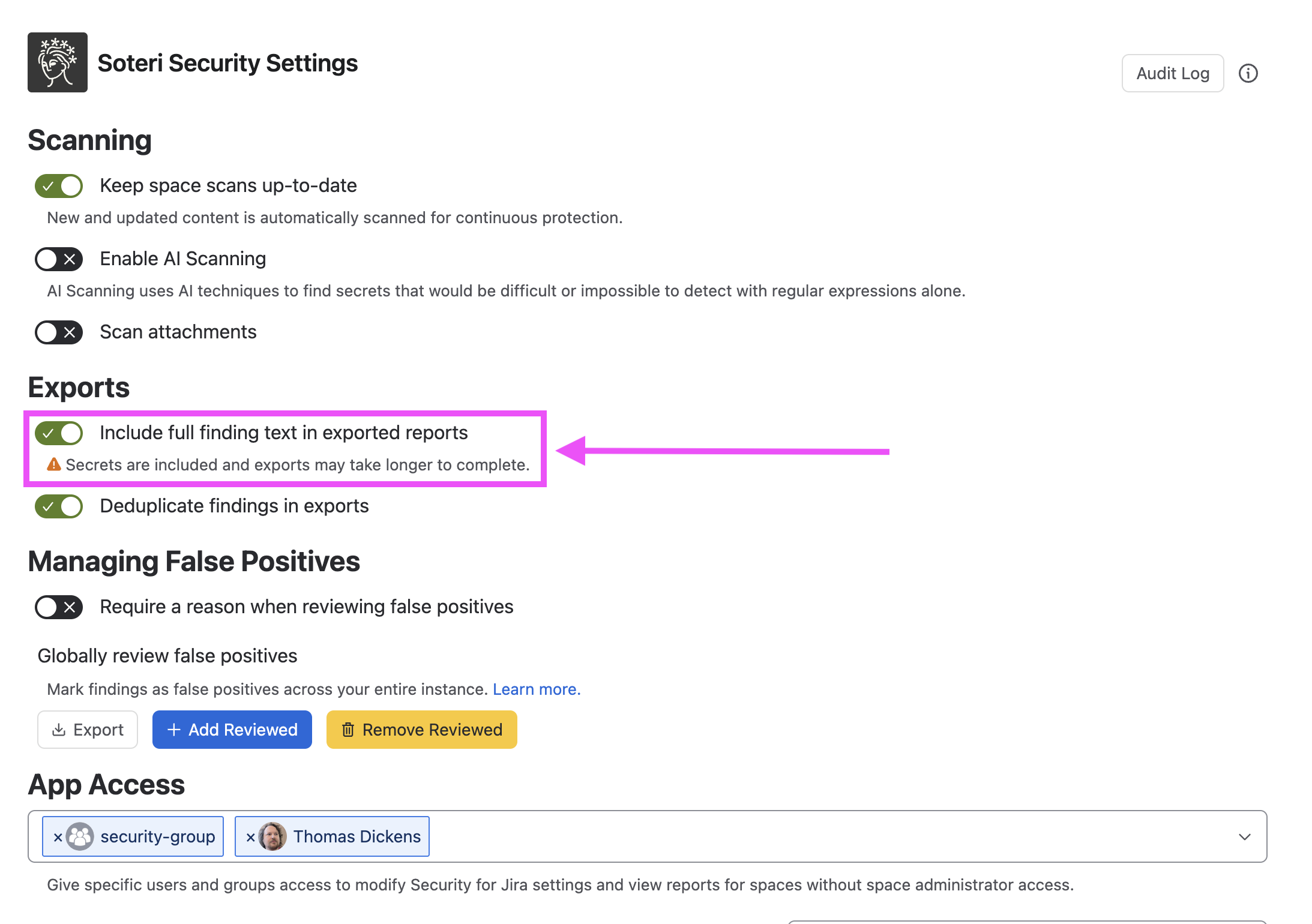Click the Export button
The height and width of the screenshot is (924, 1312).
click(88, 730)
